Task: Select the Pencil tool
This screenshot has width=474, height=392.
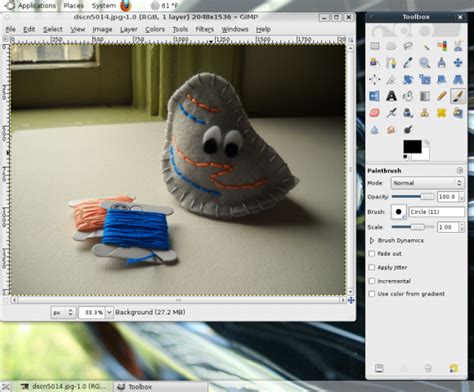Action: (442, 96)
